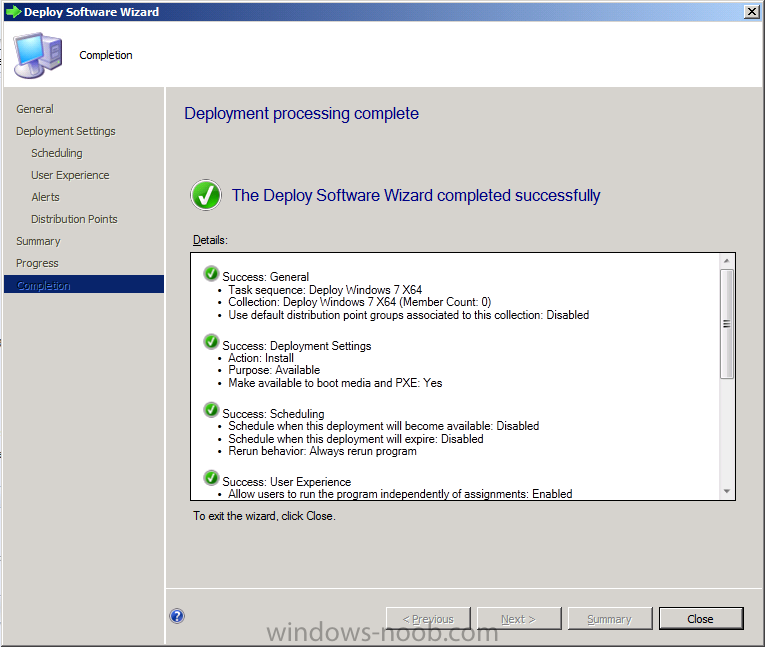The image size is (765, 647).
Task: Click the 'Success: User Experience' heading text
Action: click(286, 482)
